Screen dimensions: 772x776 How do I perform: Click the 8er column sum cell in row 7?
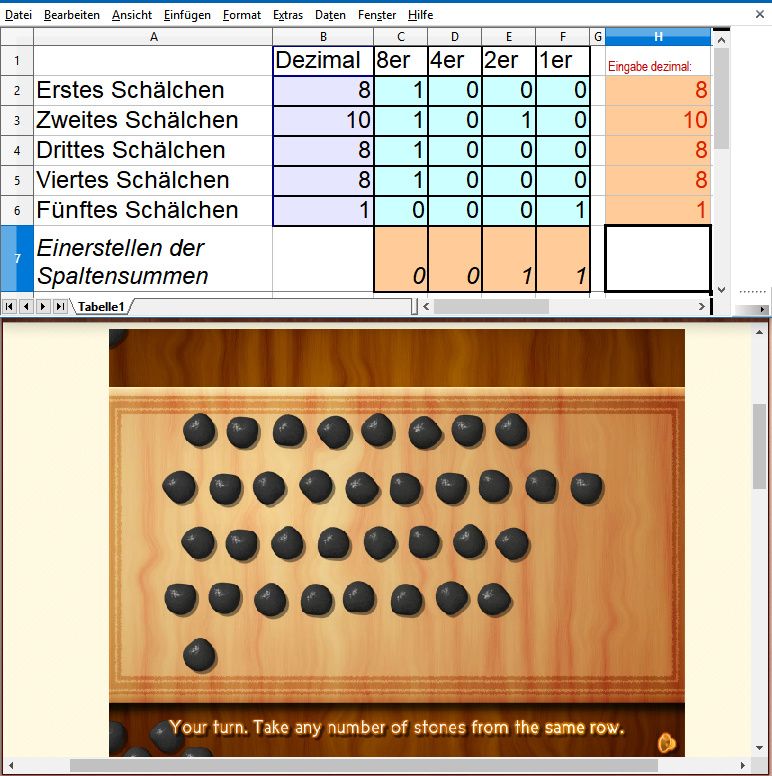tap(400, 258)
